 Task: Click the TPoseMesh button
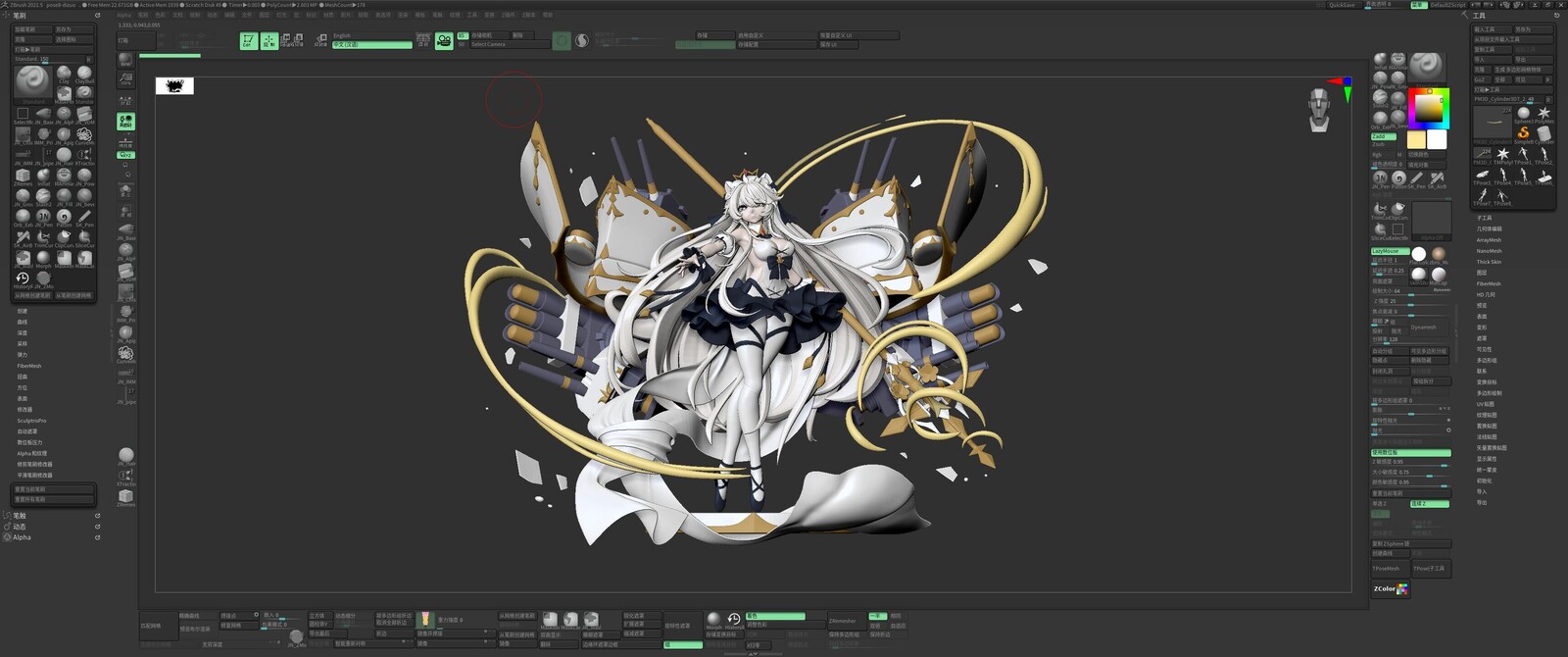(1390, 568)
